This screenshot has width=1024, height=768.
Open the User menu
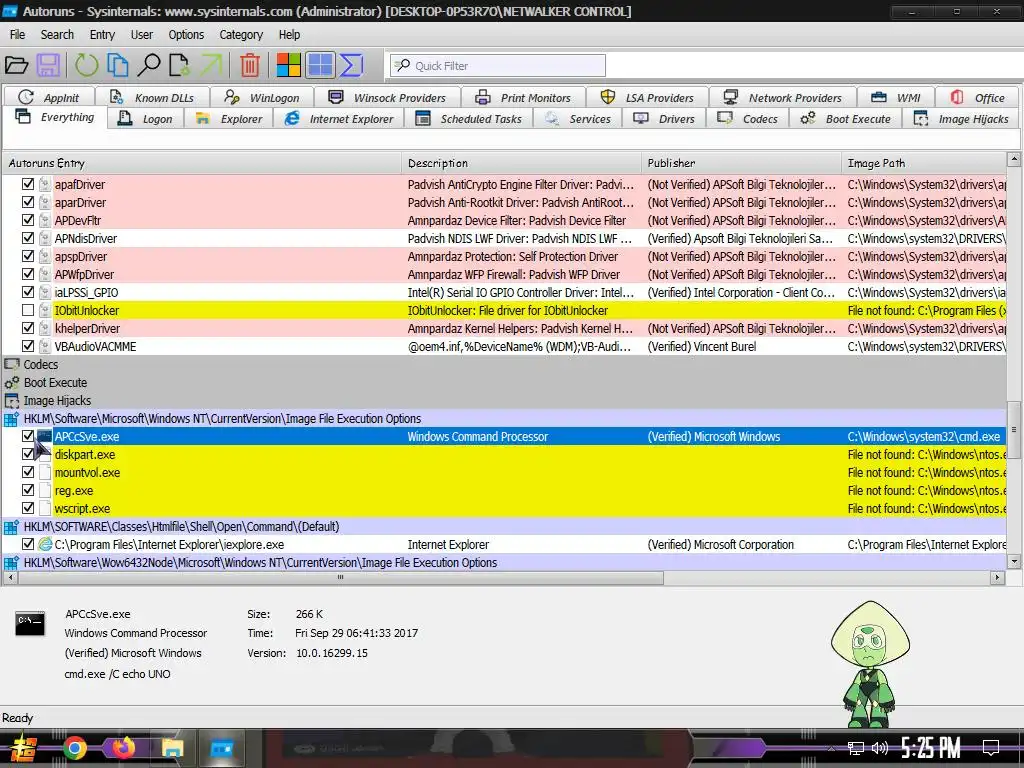tap(141, 35)
